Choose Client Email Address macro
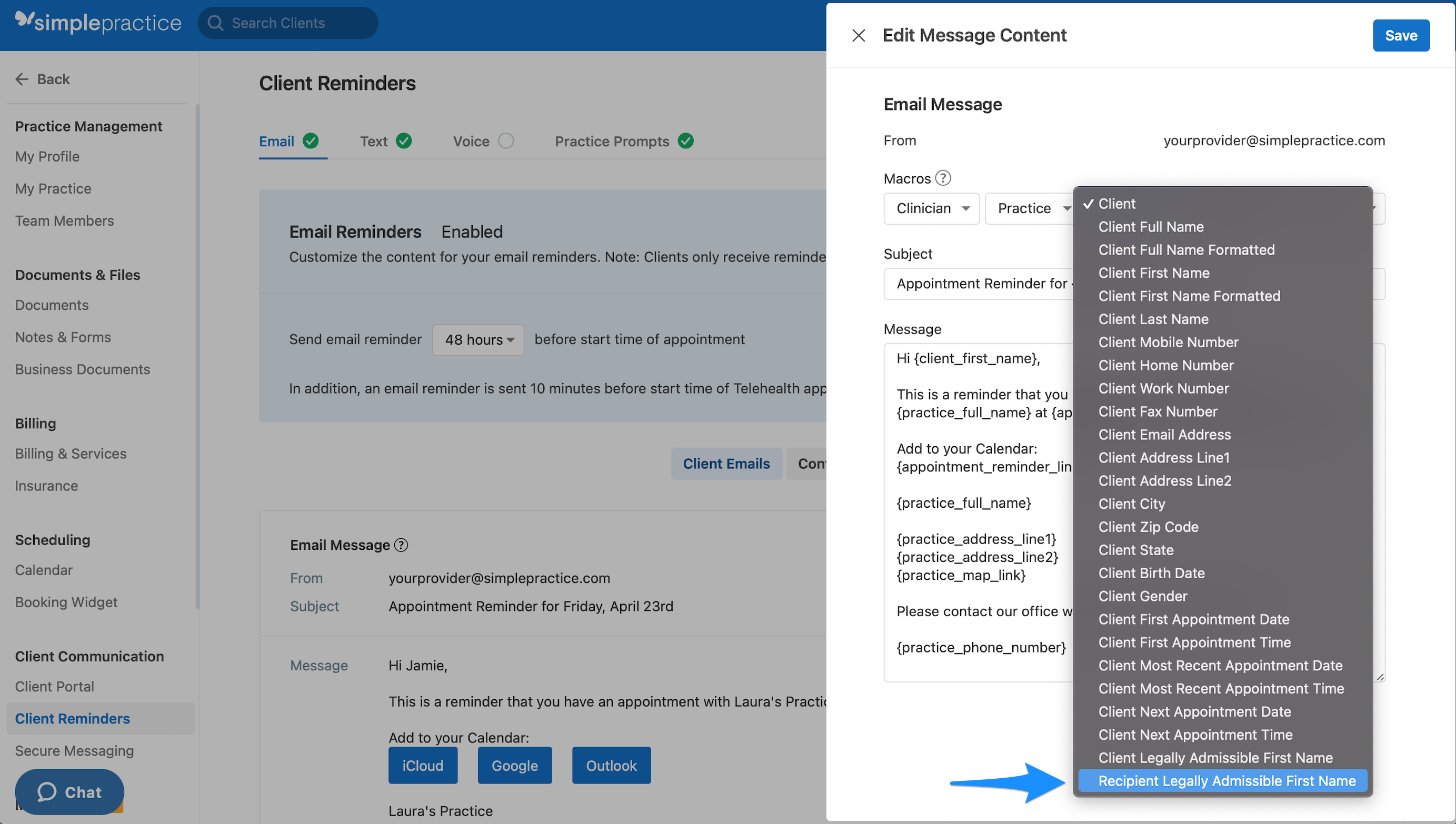The image size is (1456, 824). click(x=1223, y=435)
